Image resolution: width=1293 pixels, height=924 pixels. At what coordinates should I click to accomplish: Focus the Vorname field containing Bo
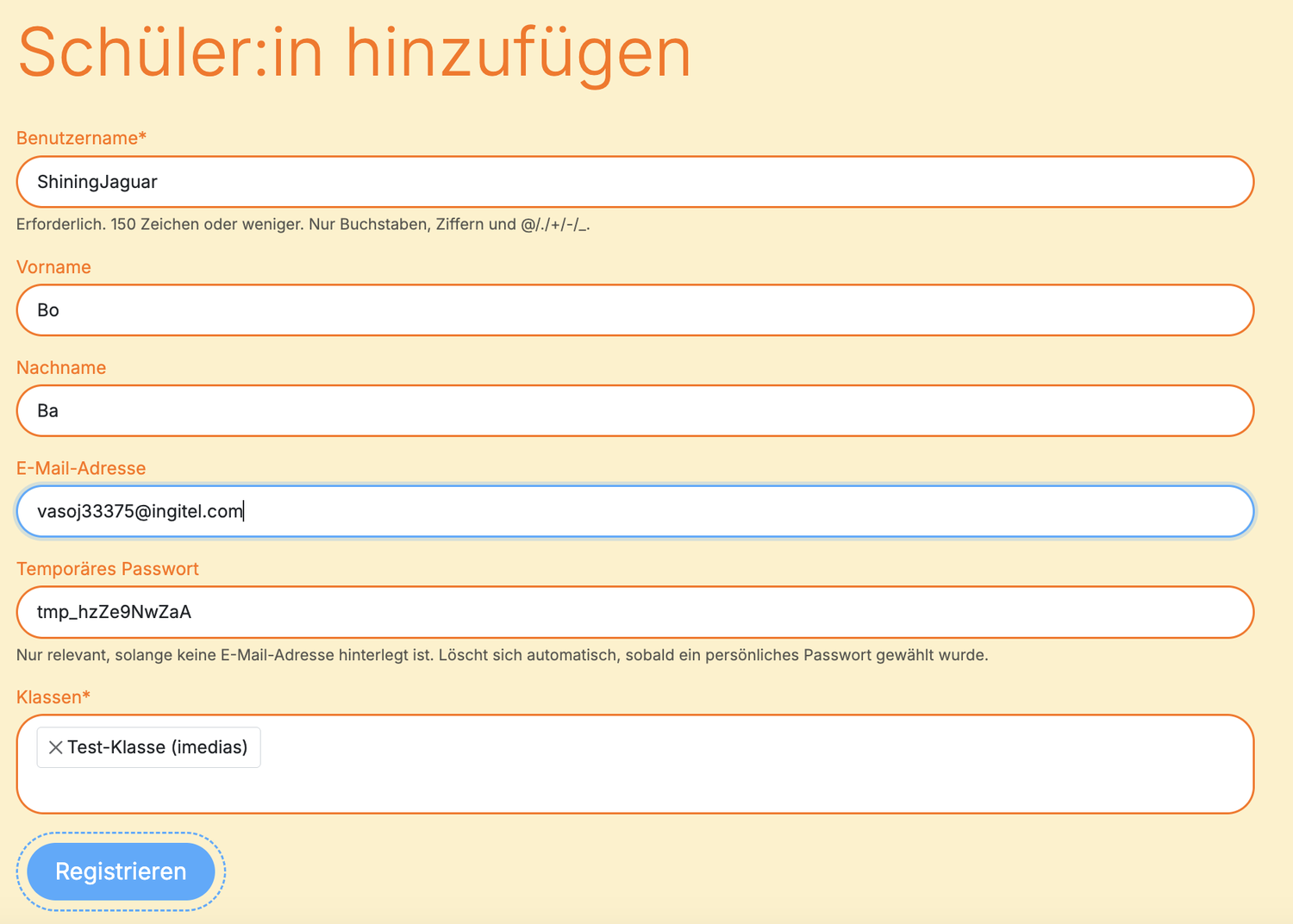click(x=634, y=310)
